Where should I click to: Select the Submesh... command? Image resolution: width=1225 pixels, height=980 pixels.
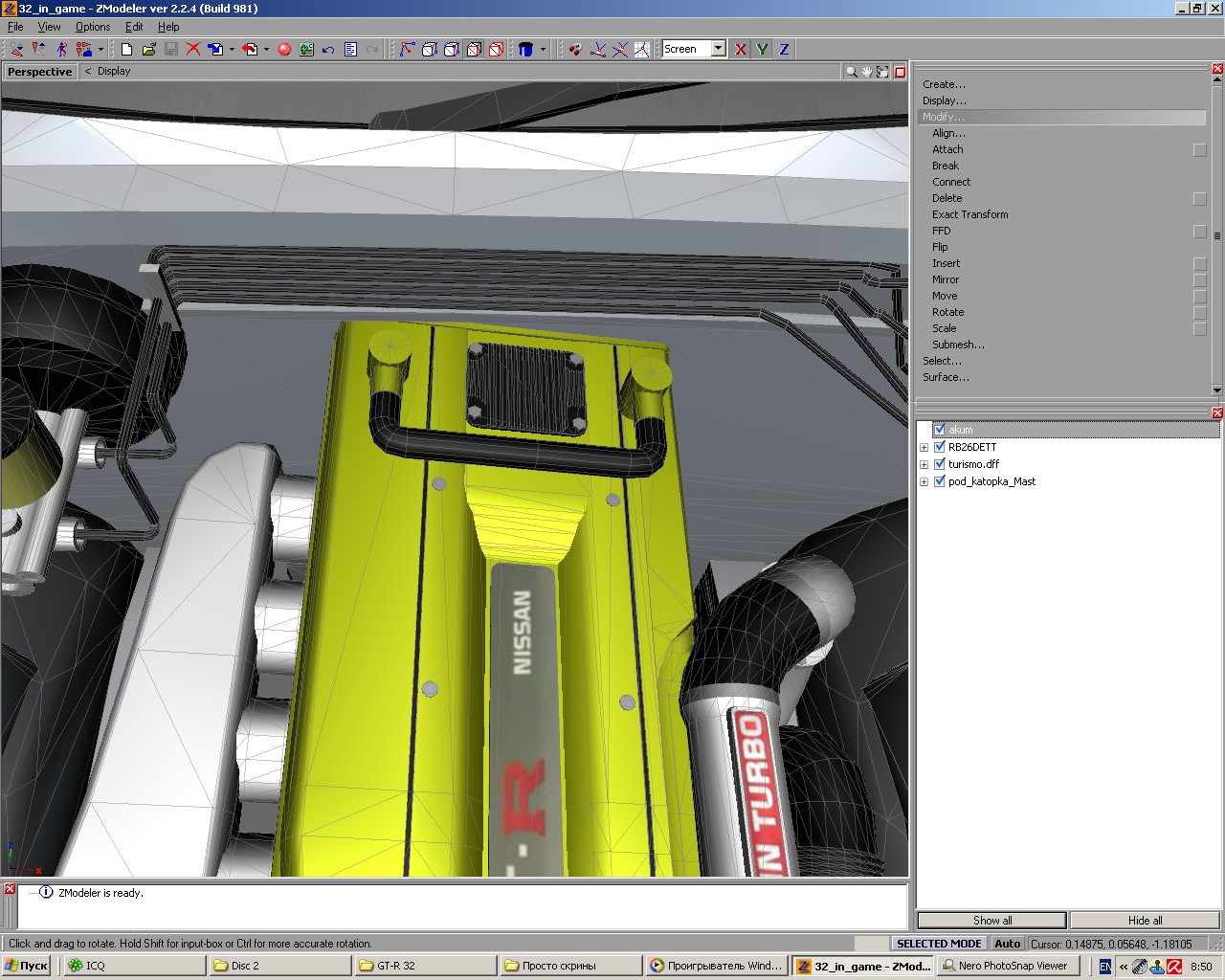[958, 345]
